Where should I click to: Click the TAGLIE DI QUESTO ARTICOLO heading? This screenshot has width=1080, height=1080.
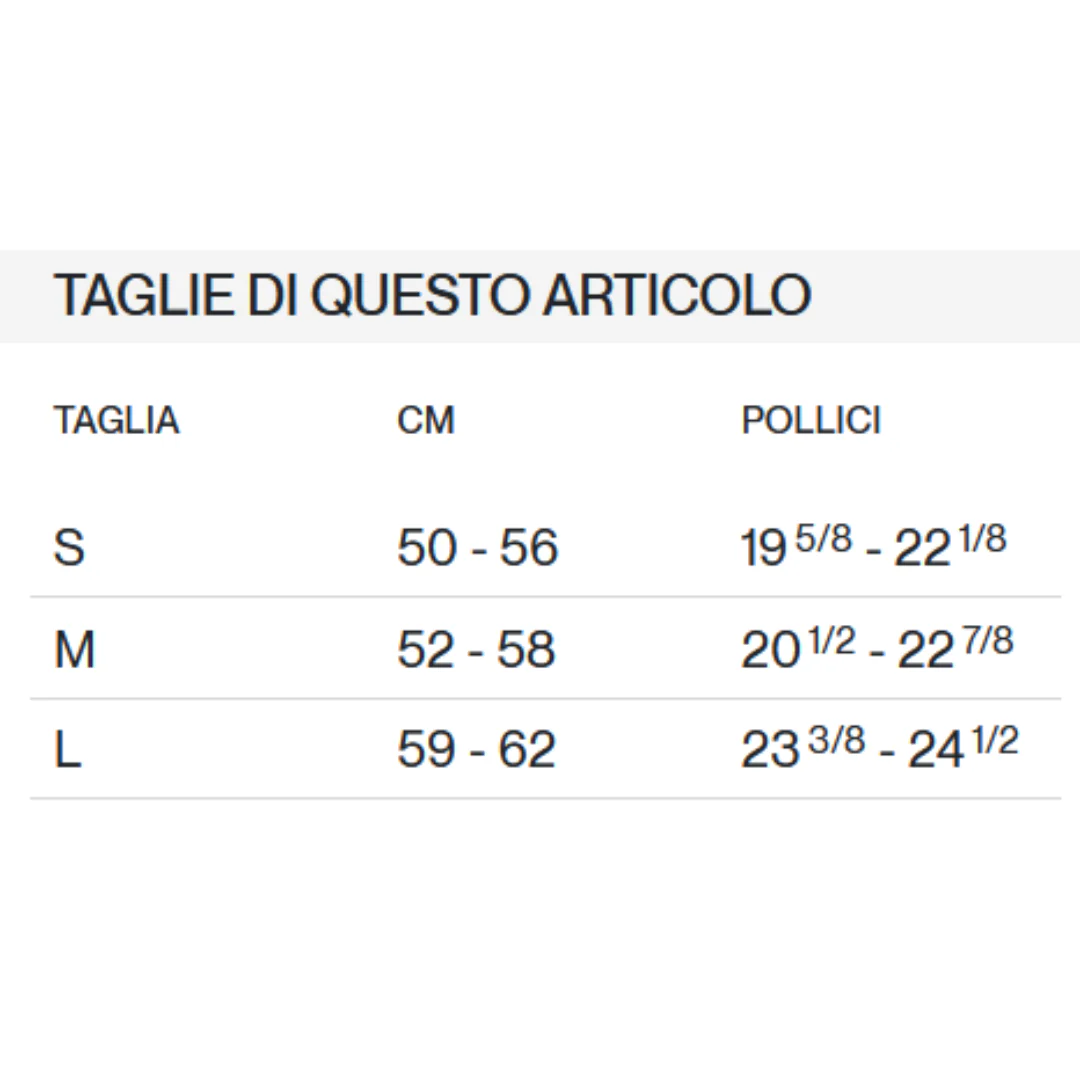(x=433, y=295)
